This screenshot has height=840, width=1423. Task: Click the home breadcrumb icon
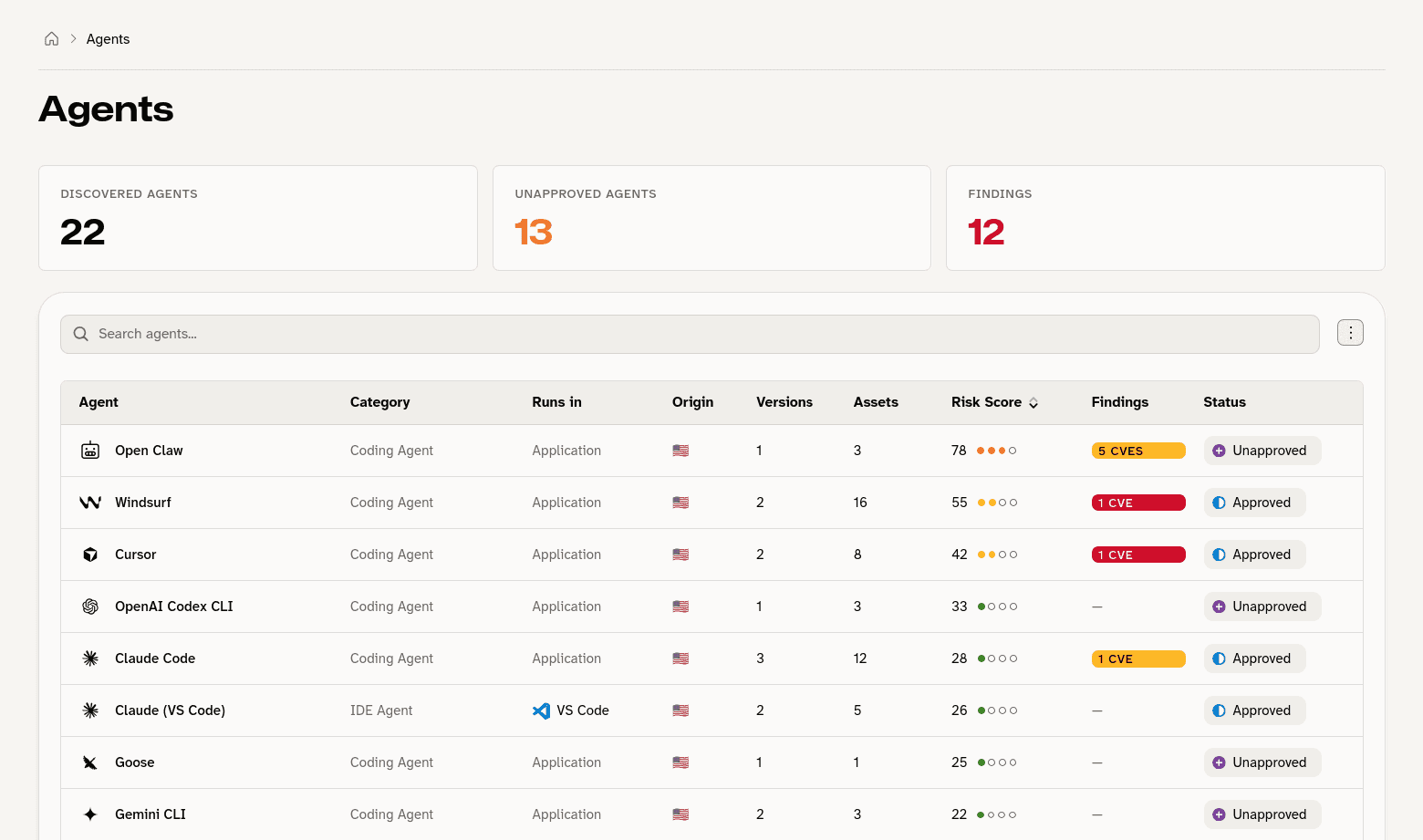click(x=52, y=38)
